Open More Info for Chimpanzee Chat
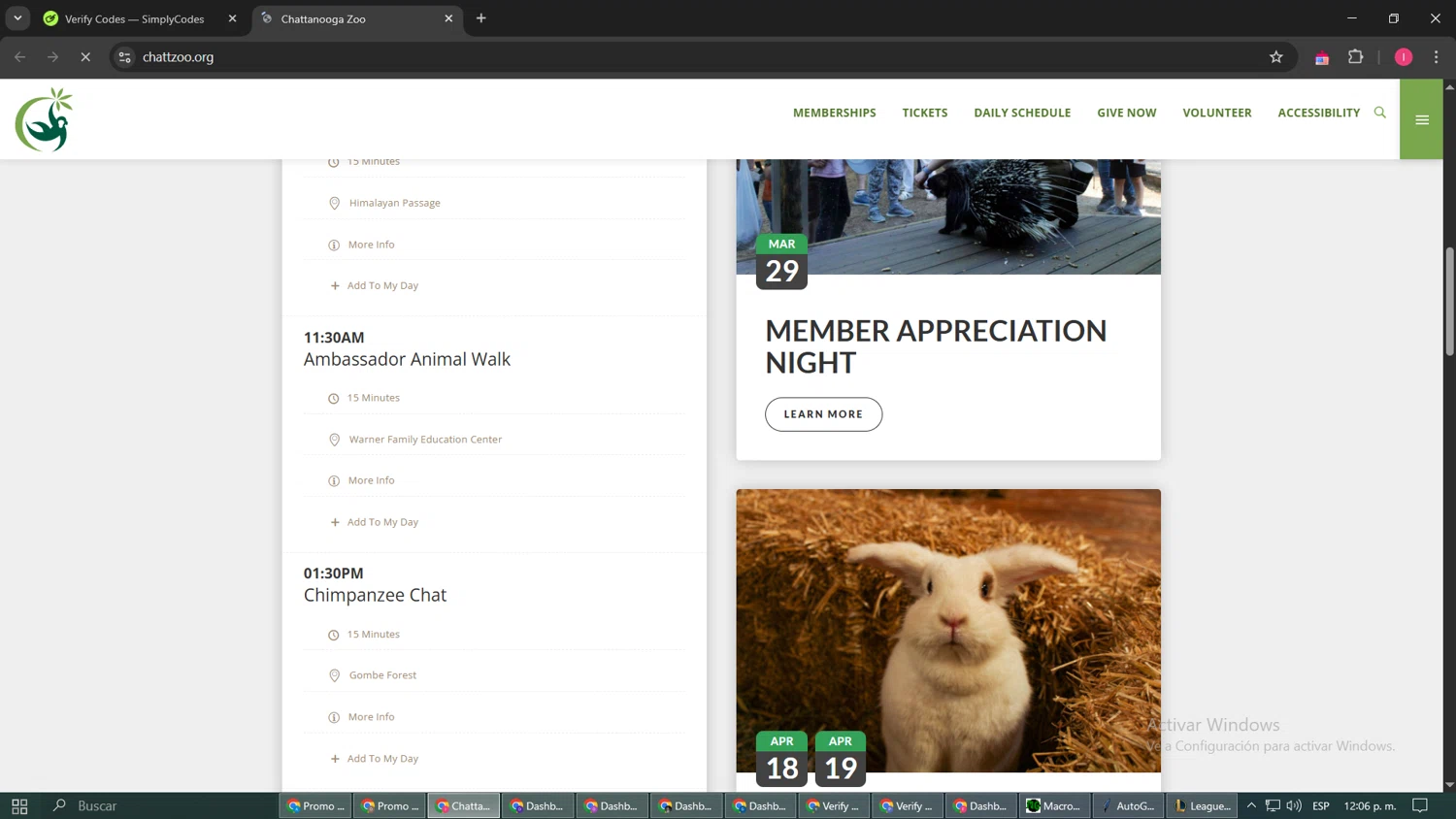 click(x=371, y=717)
